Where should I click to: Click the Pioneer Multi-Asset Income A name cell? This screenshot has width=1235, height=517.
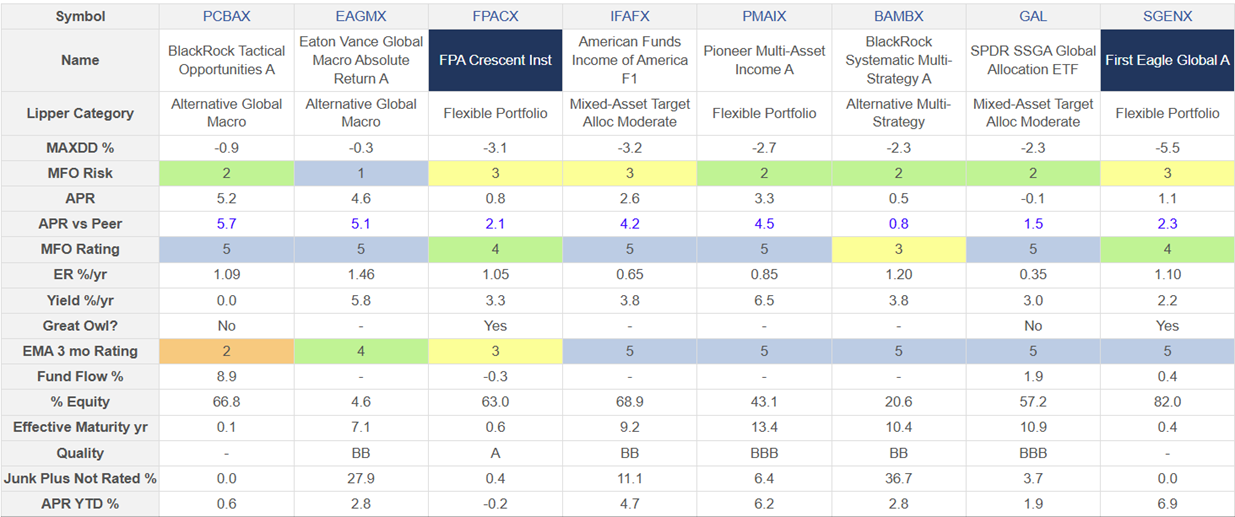764,60
